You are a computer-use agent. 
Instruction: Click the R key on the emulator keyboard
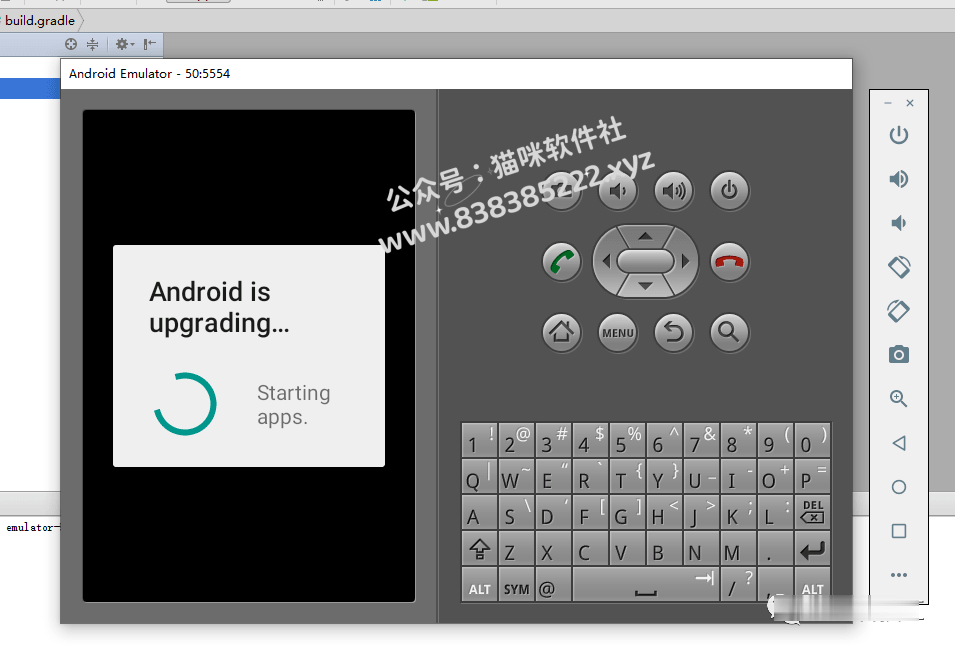[x=590, y=477]
